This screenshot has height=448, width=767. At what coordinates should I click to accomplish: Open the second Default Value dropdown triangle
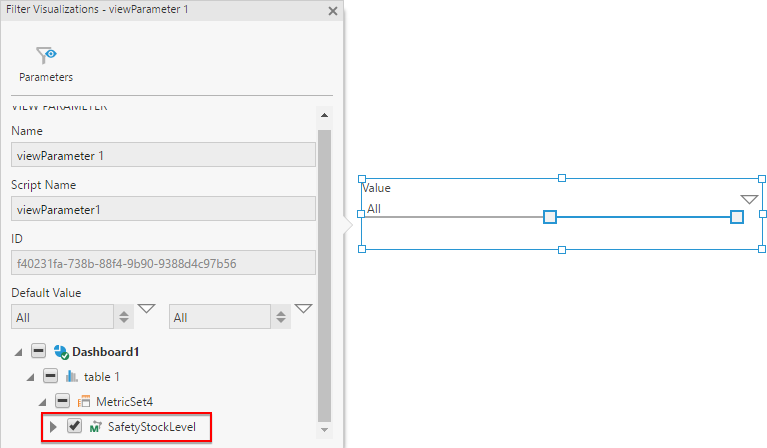[x=303, y=309]
